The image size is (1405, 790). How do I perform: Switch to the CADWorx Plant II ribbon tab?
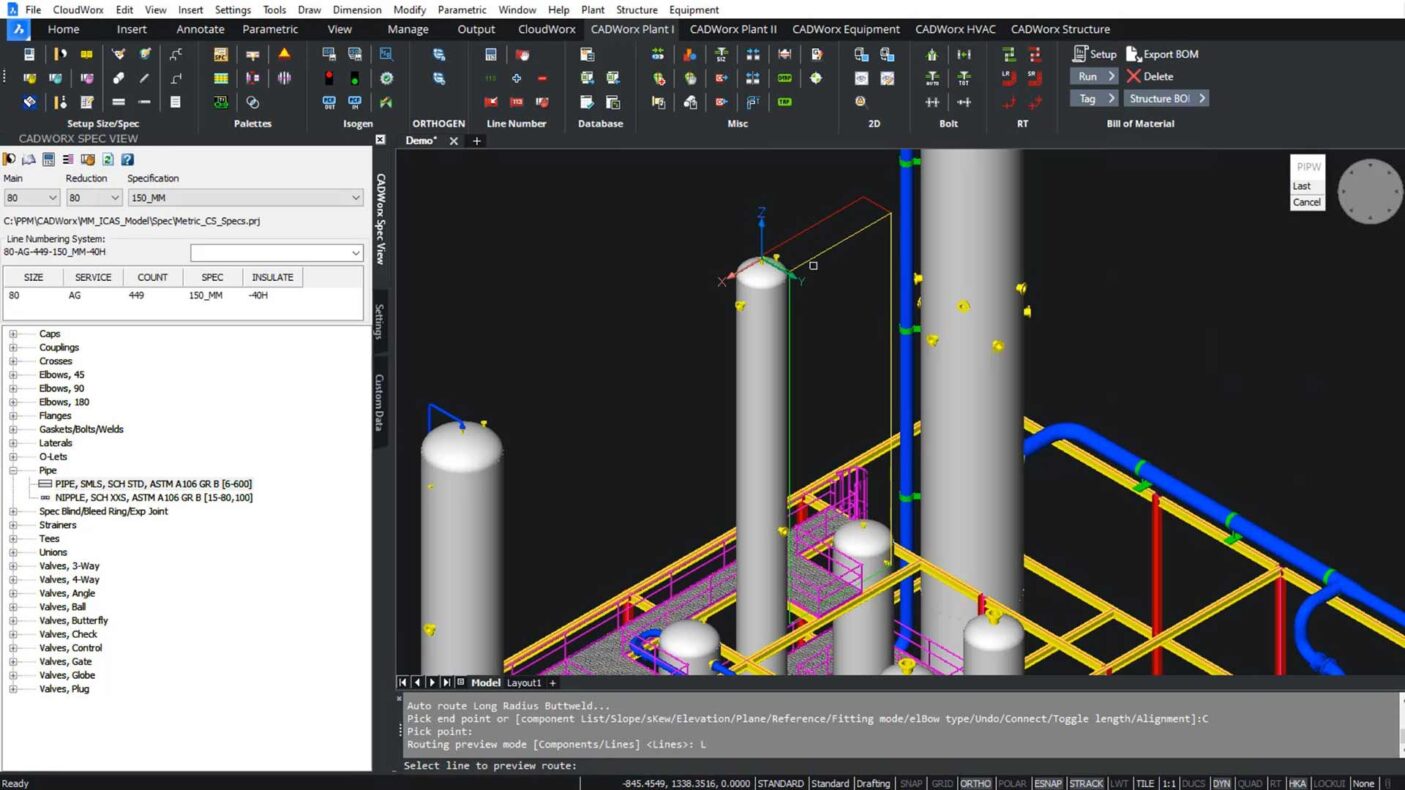(733, 29)
